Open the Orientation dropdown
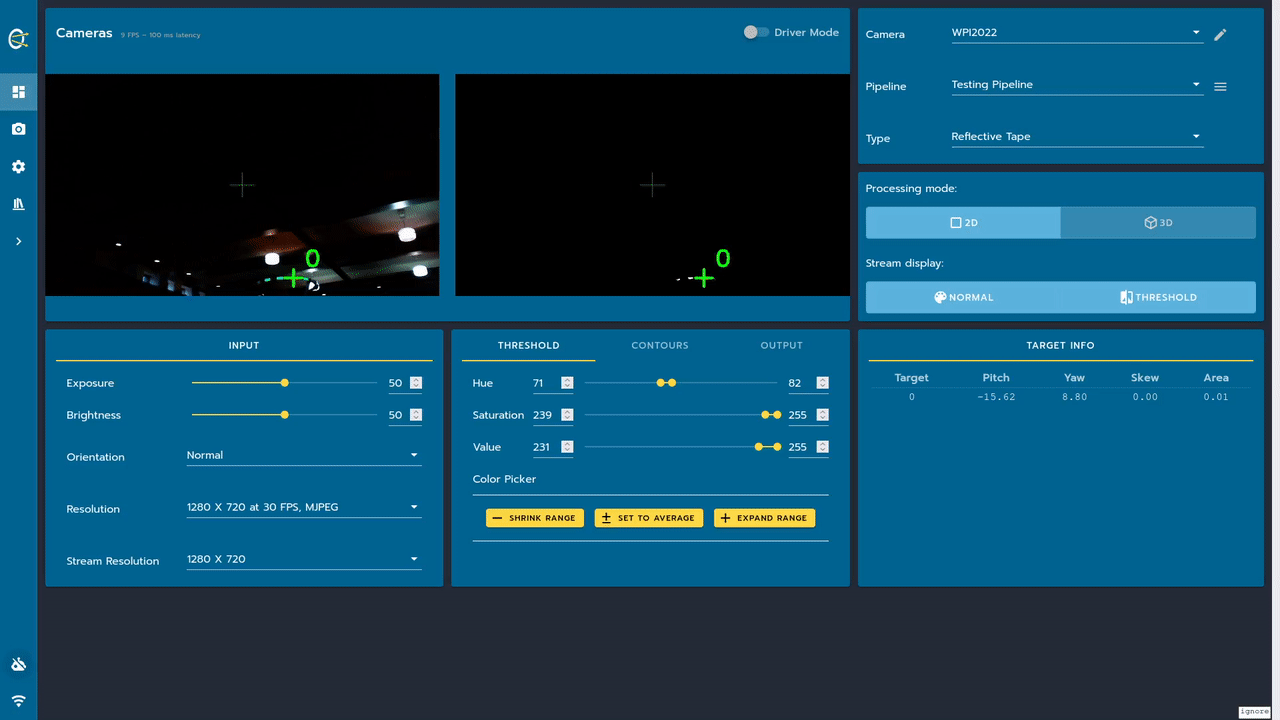The height and width of the screenshot is (720, 1280). pyautogui.click(x=304, y=456)
